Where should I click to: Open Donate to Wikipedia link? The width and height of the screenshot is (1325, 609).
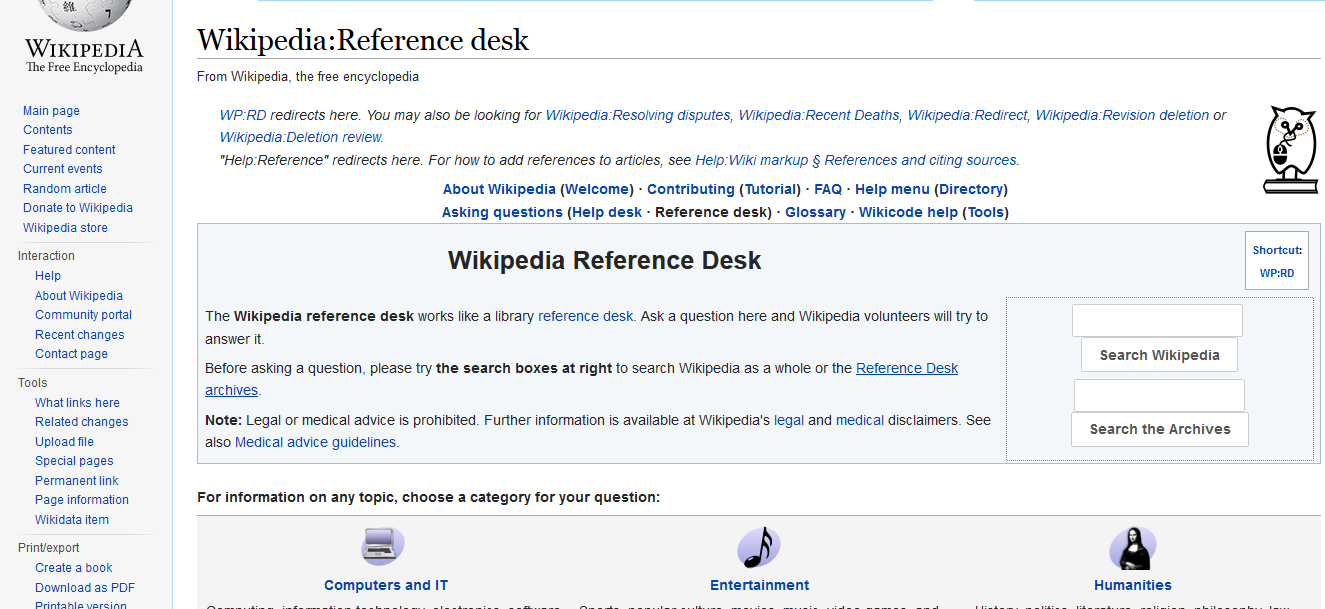coord(77,208)
